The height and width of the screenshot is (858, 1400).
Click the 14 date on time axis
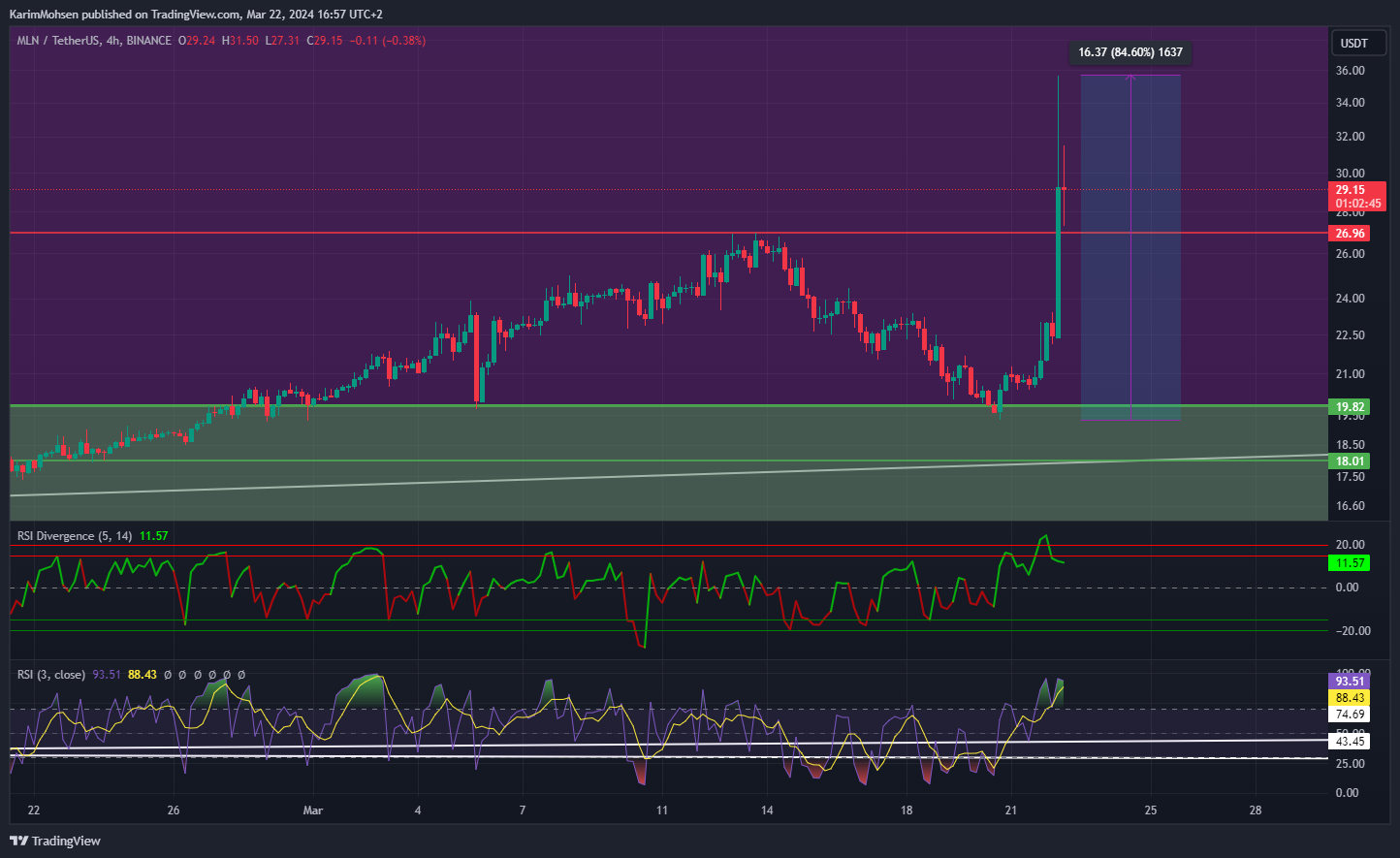[767, 810]
